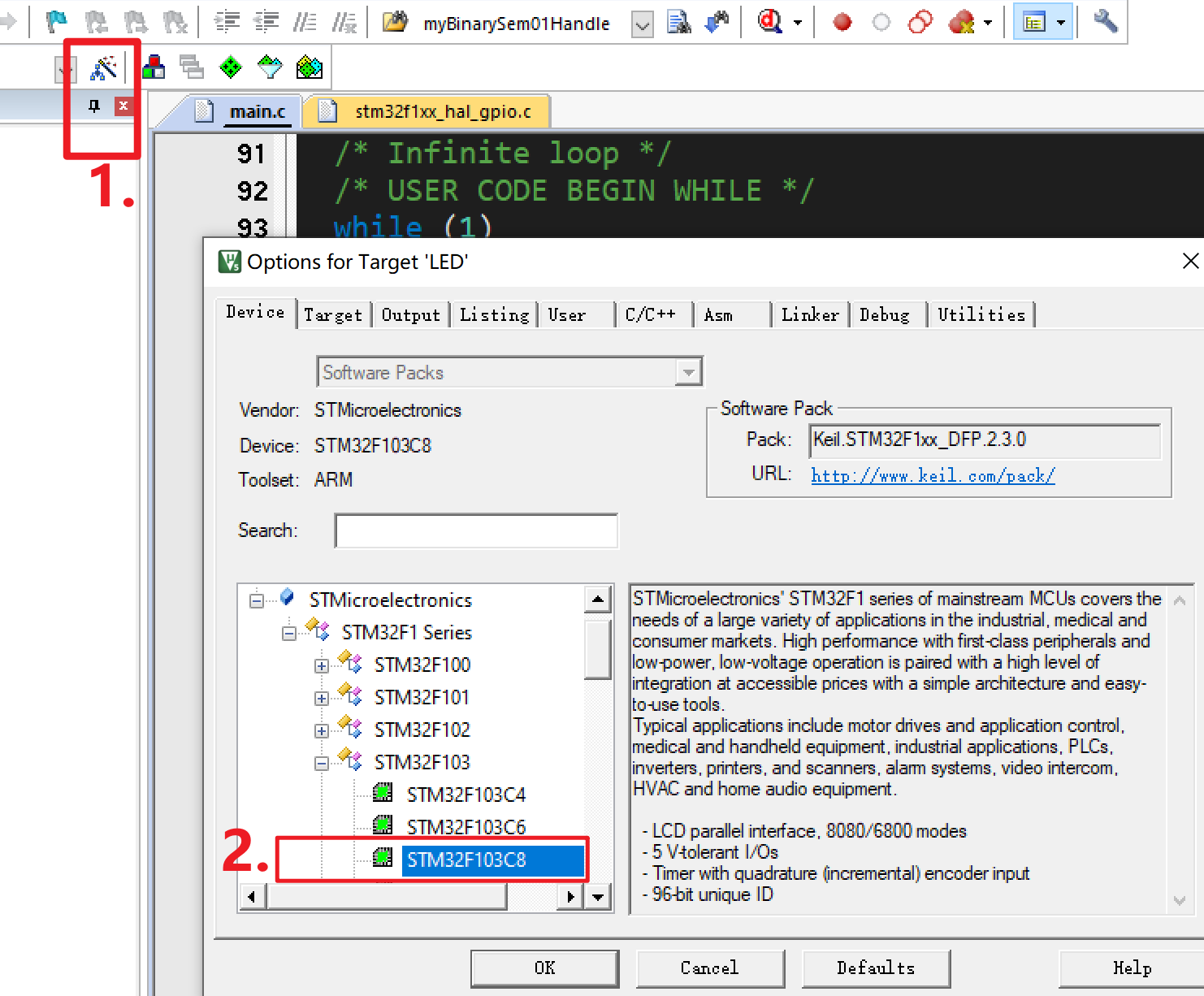
Task: Open debug session dropdown arrow
Action: pos(798,23)
